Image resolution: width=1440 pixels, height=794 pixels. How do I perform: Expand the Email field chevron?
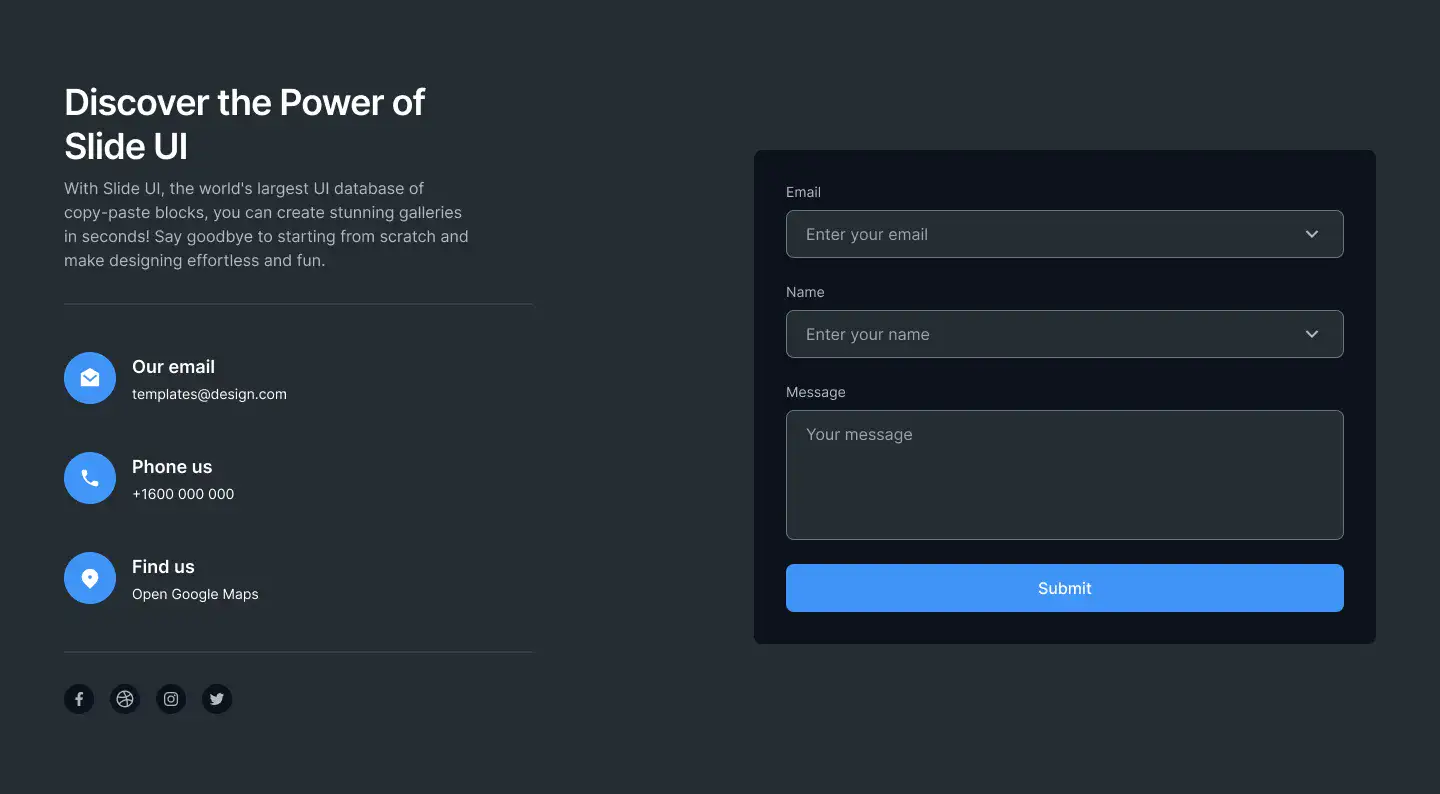(1312, 234)
